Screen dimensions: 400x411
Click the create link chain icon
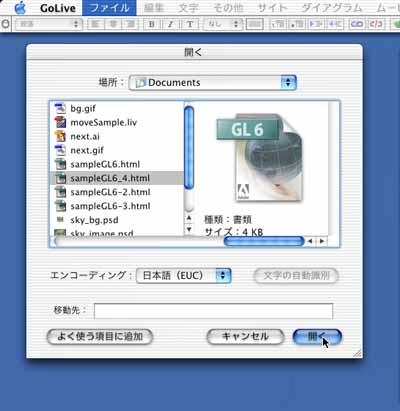coord(357,24)
